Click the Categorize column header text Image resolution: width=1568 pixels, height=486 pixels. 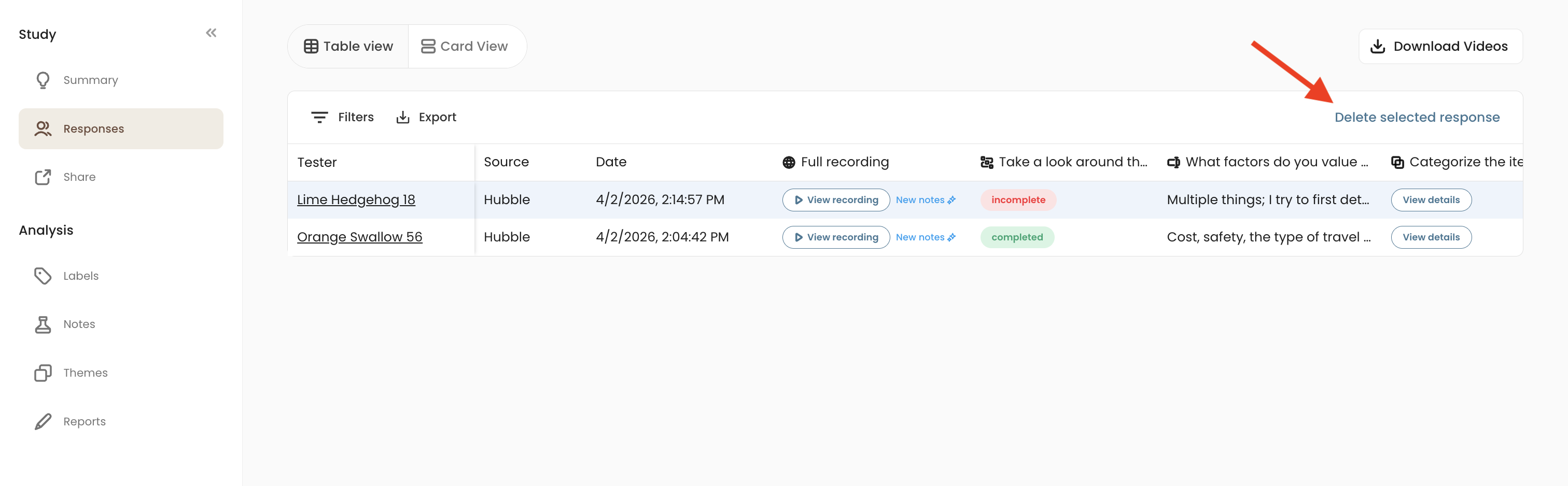tap(1466, 162)
